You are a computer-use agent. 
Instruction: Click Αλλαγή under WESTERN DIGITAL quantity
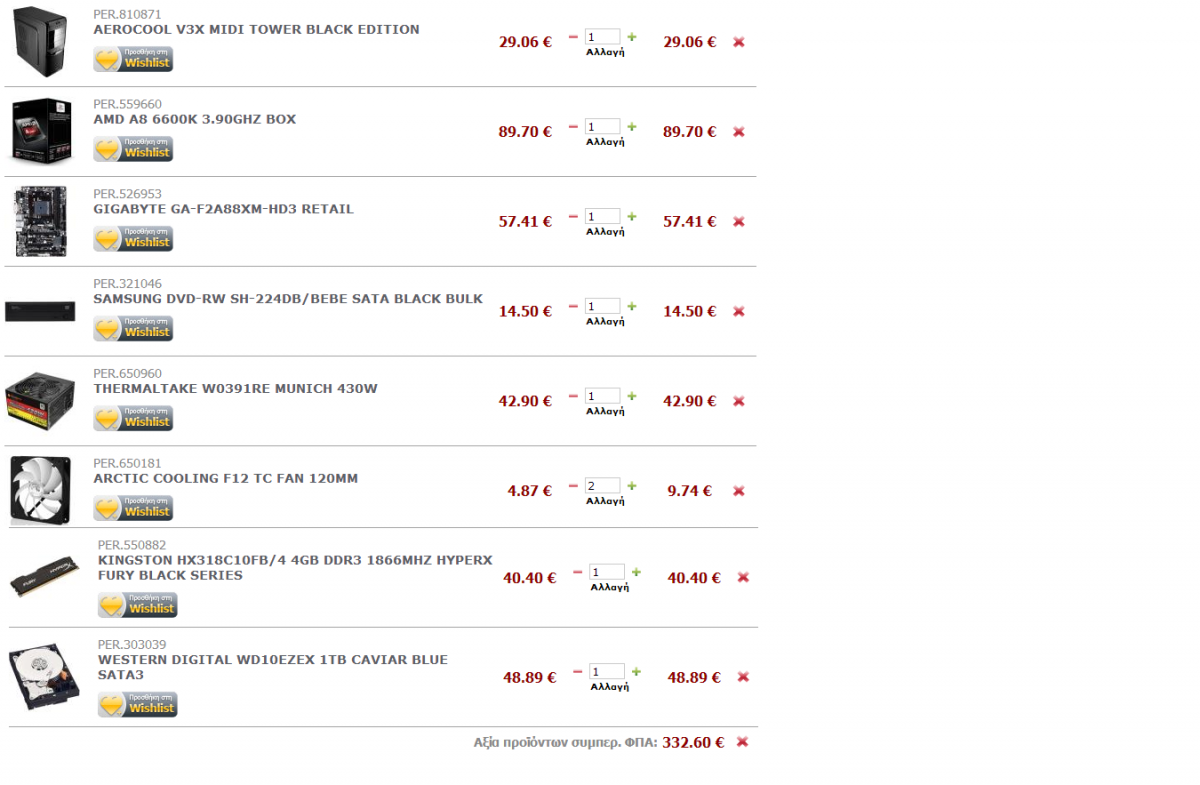609,687
